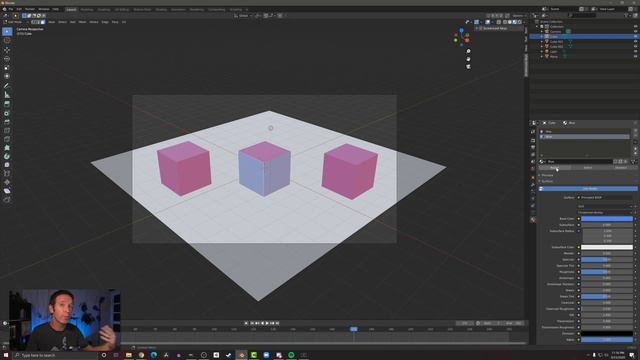Hide the Plane object in the outliner

pos(635,57)
